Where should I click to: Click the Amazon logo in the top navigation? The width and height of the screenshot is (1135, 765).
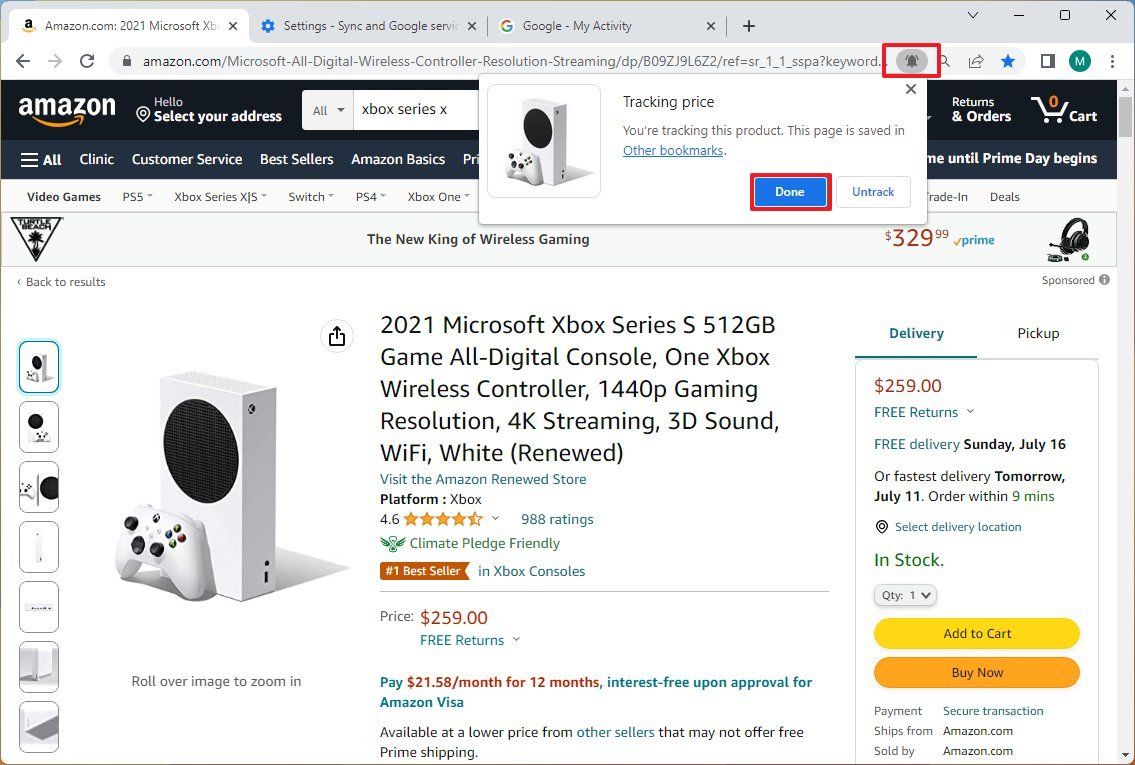[x=66, y=110]
